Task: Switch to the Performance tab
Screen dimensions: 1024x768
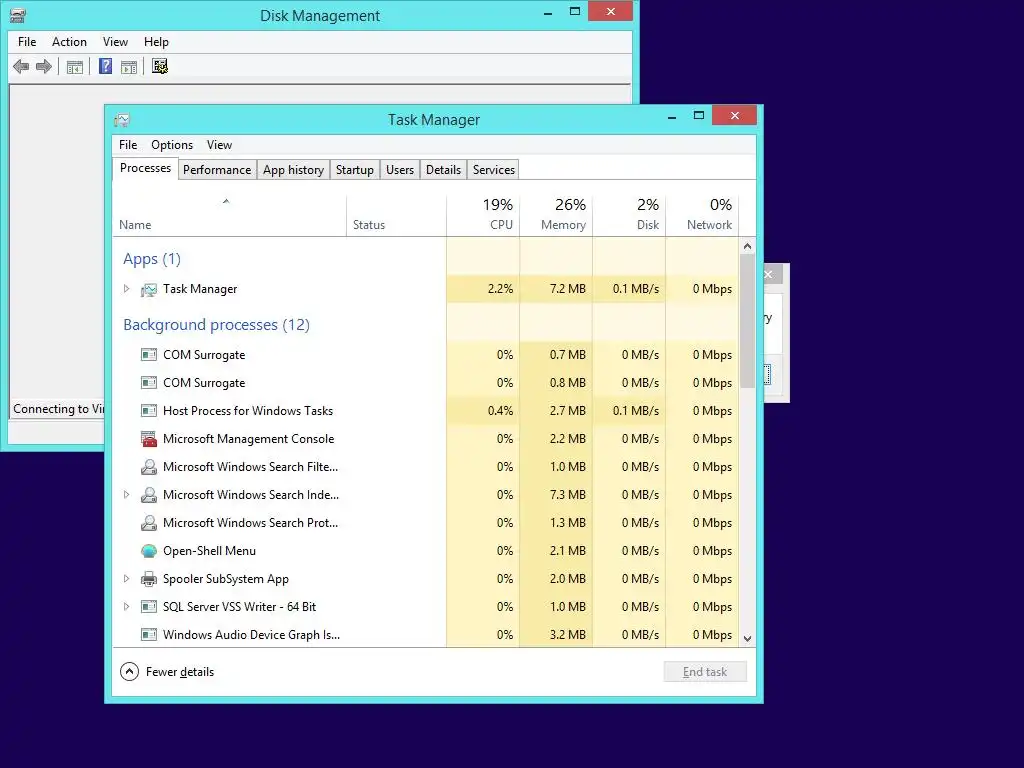Action: tap(217, 170)
